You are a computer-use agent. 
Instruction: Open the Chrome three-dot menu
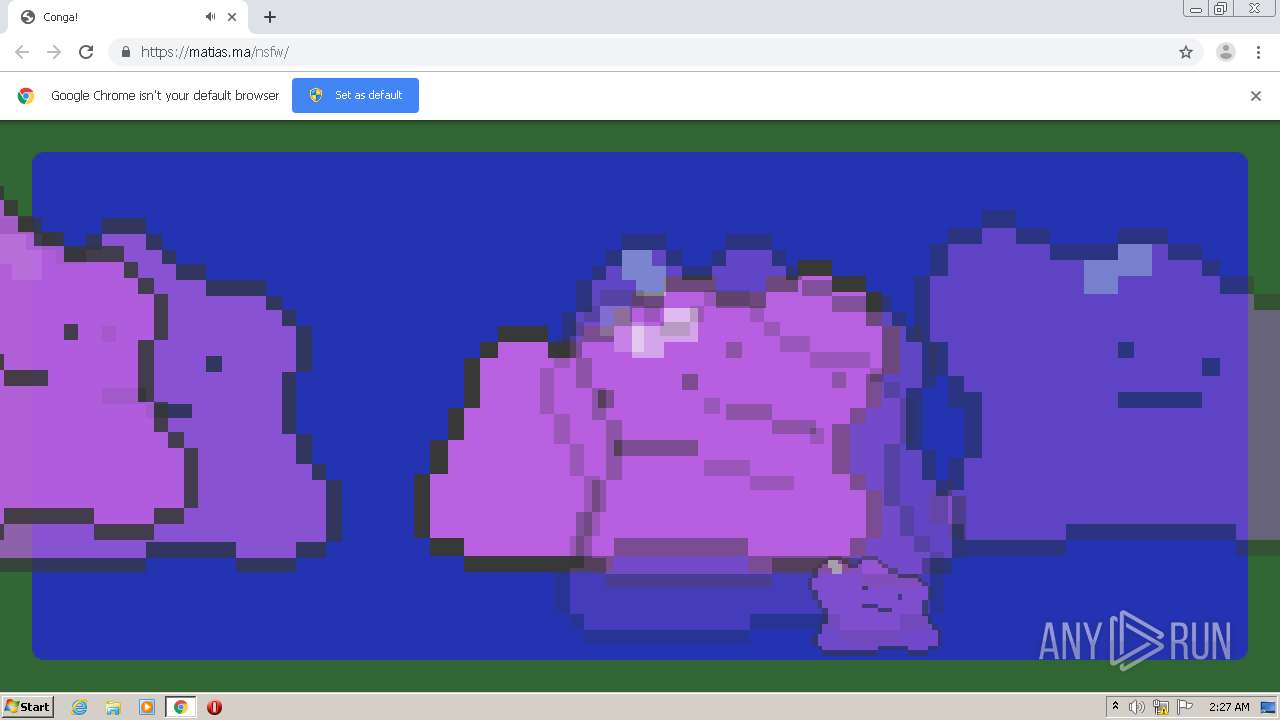pyautogui.click(x=1258, y=52)
